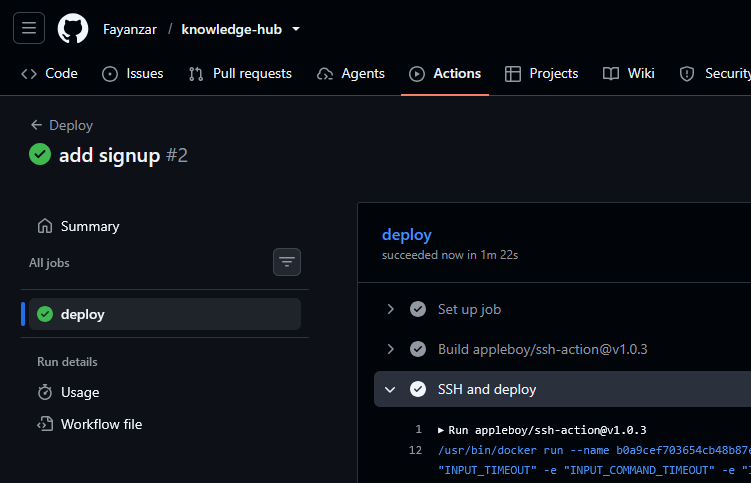Click the green success icon beside add signup
Viewport: 751px width, 483px height.
(40, 154)
